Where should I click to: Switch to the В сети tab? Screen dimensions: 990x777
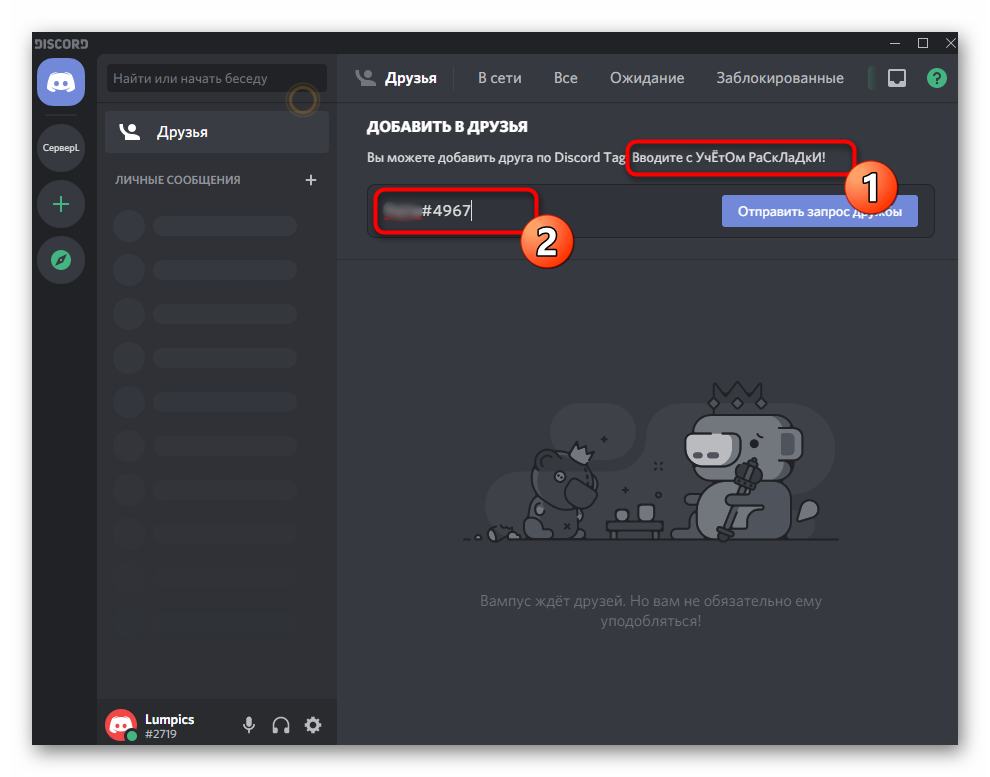click(x=499, y=78)
